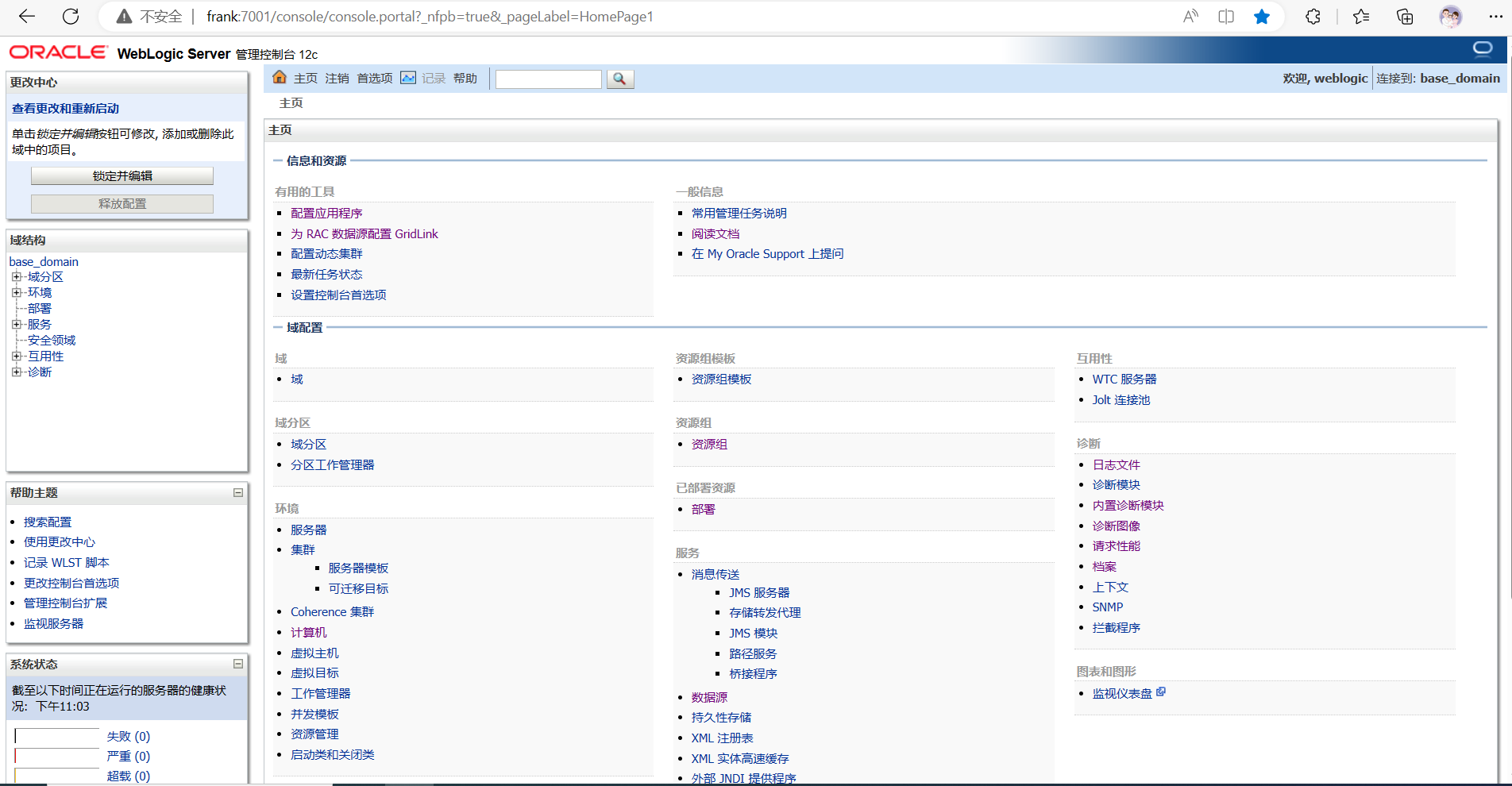Expand the 域分区 tree node
This screenshot has height=786, width=1512.
tap(17, 276)
